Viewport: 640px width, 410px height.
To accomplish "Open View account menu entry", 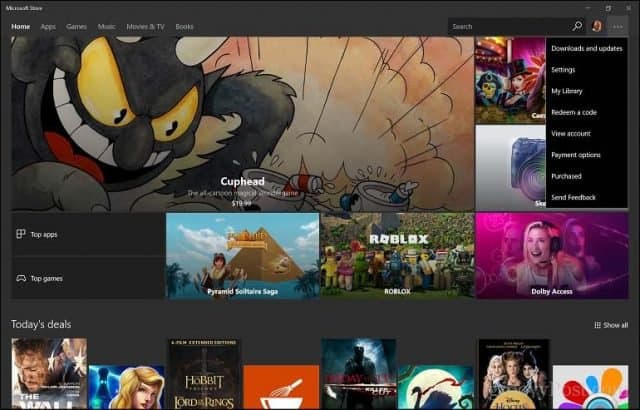I will 587,133.
